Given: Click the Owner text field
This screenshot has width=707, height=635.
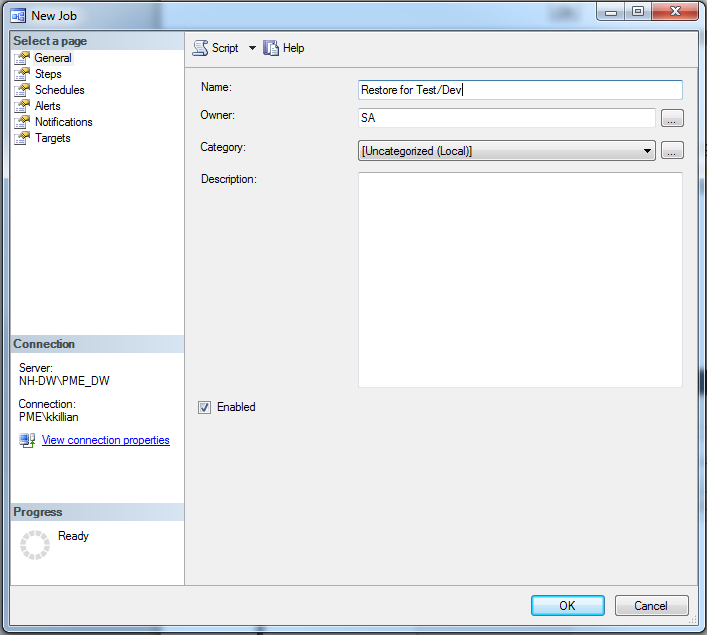Looking at the screenshot, I should point(507,118).
